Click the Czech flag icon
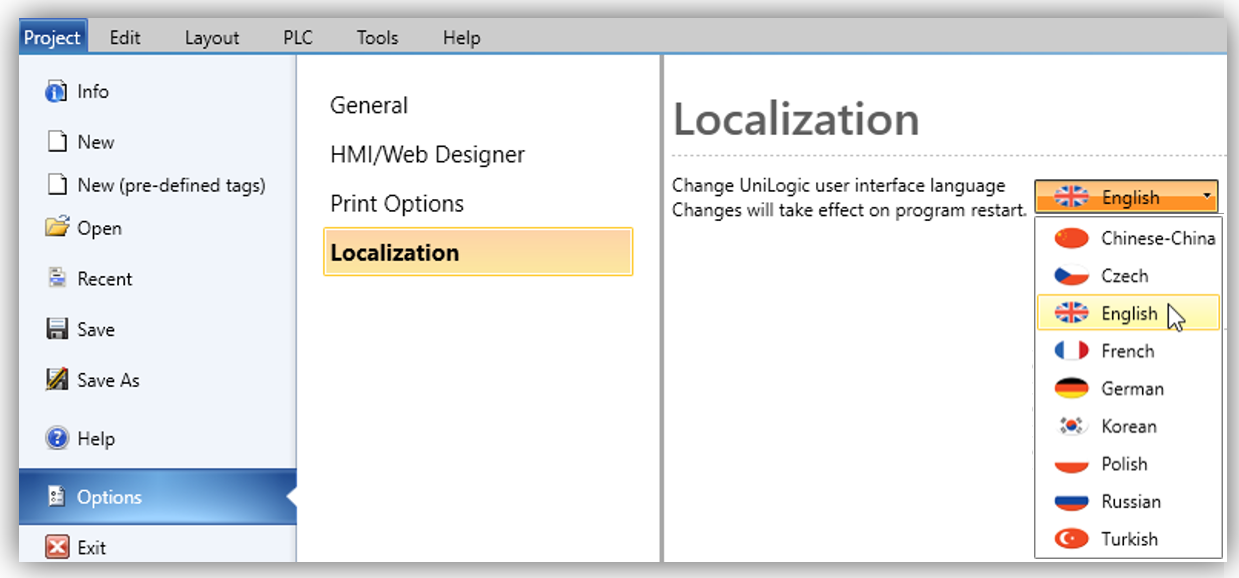The image size is (1239, 578). pos(1072,276)
